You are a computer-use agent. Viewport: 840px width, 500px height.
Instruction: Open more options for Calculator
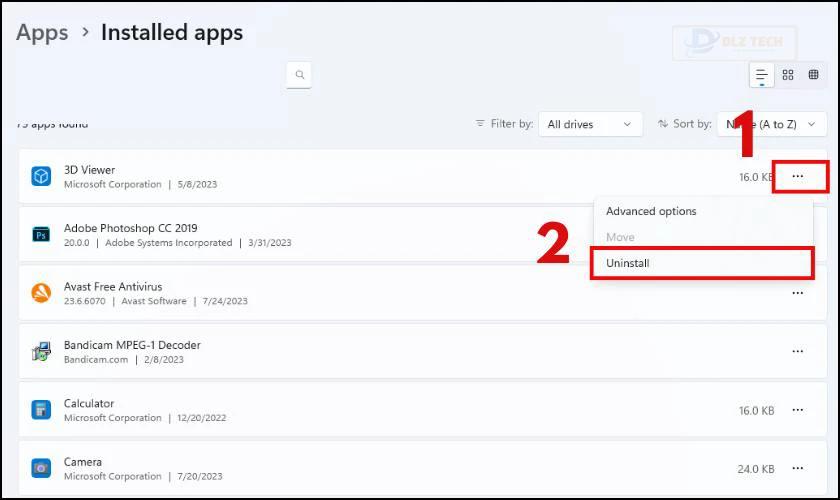tap(798, 410)
